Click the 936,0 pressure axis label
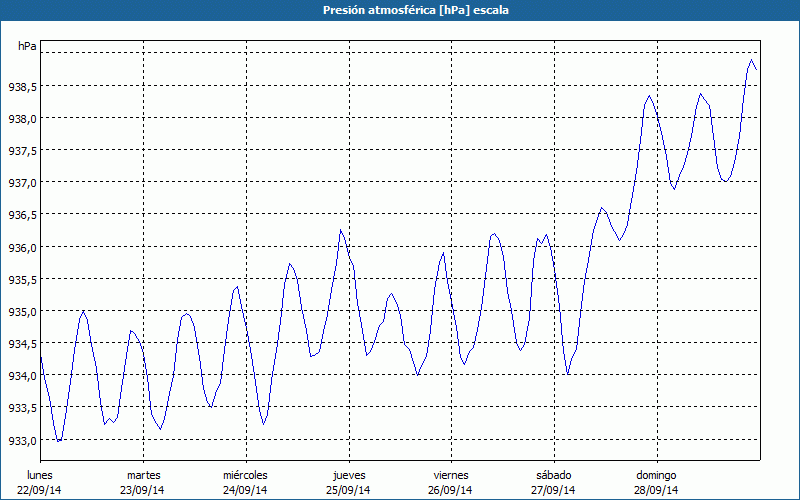This screenshot has width=800, height=500. pyautogui.click(x=22, y=248)
